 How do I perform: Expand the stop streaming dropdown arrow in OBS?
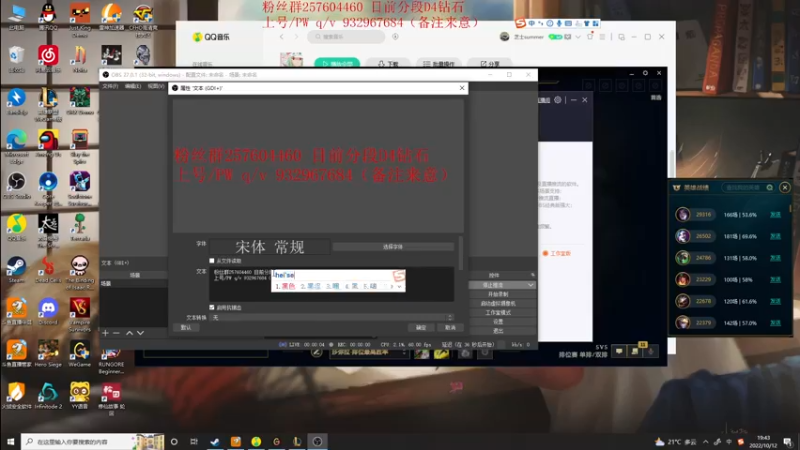pyautogui.click(x=531, y=285)
